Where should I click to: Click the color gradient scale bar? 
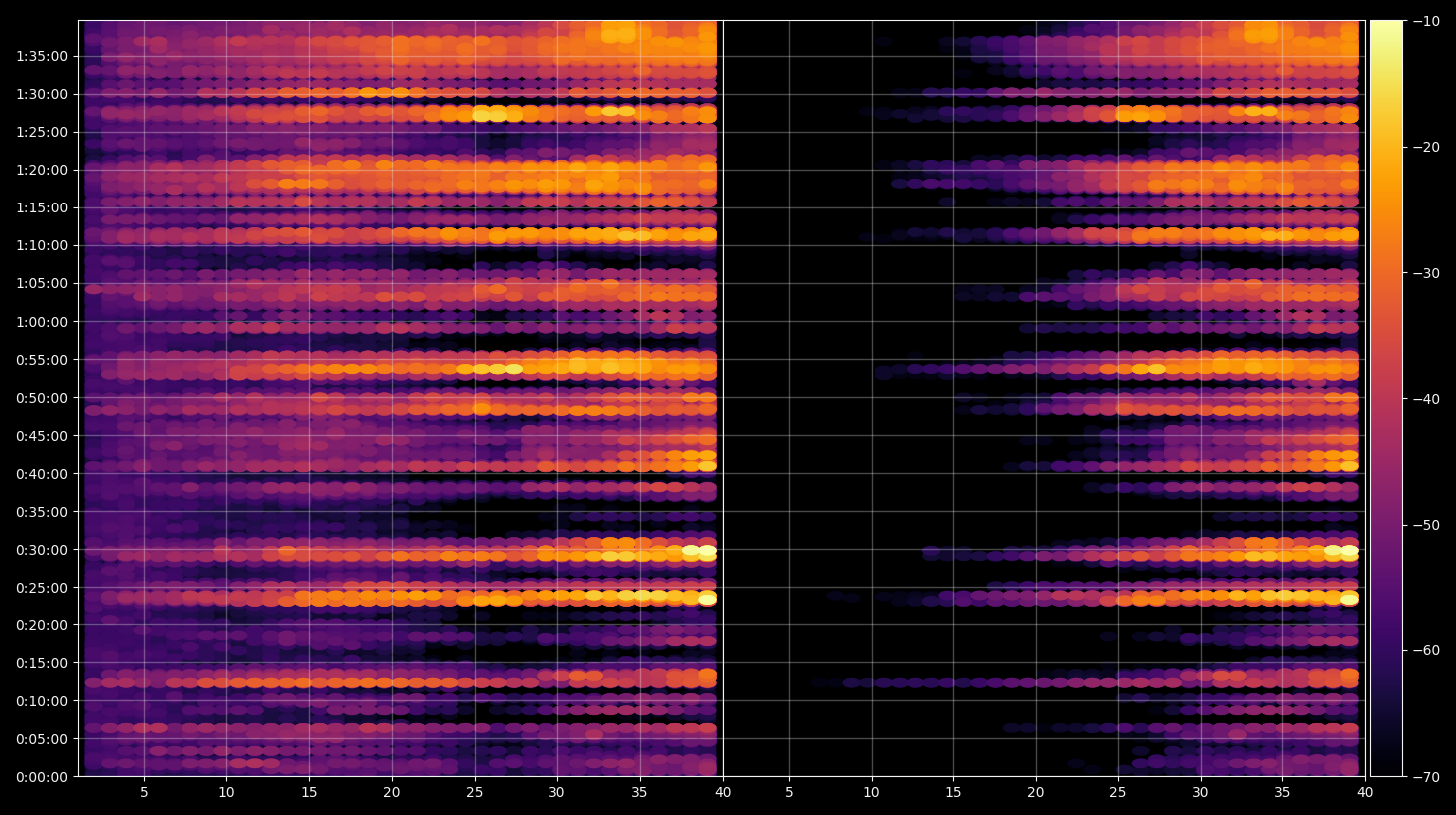coord(1386,398)
